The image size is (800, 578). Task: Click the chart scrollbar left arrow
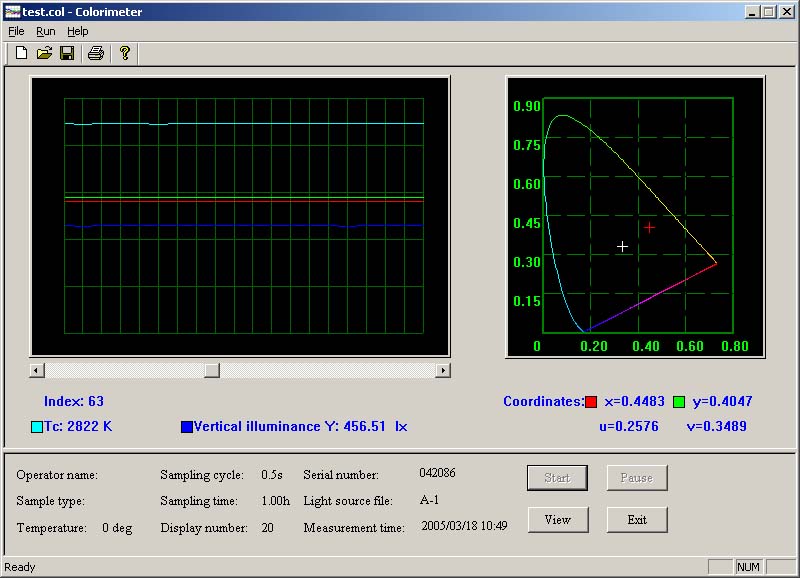point(37,370)
